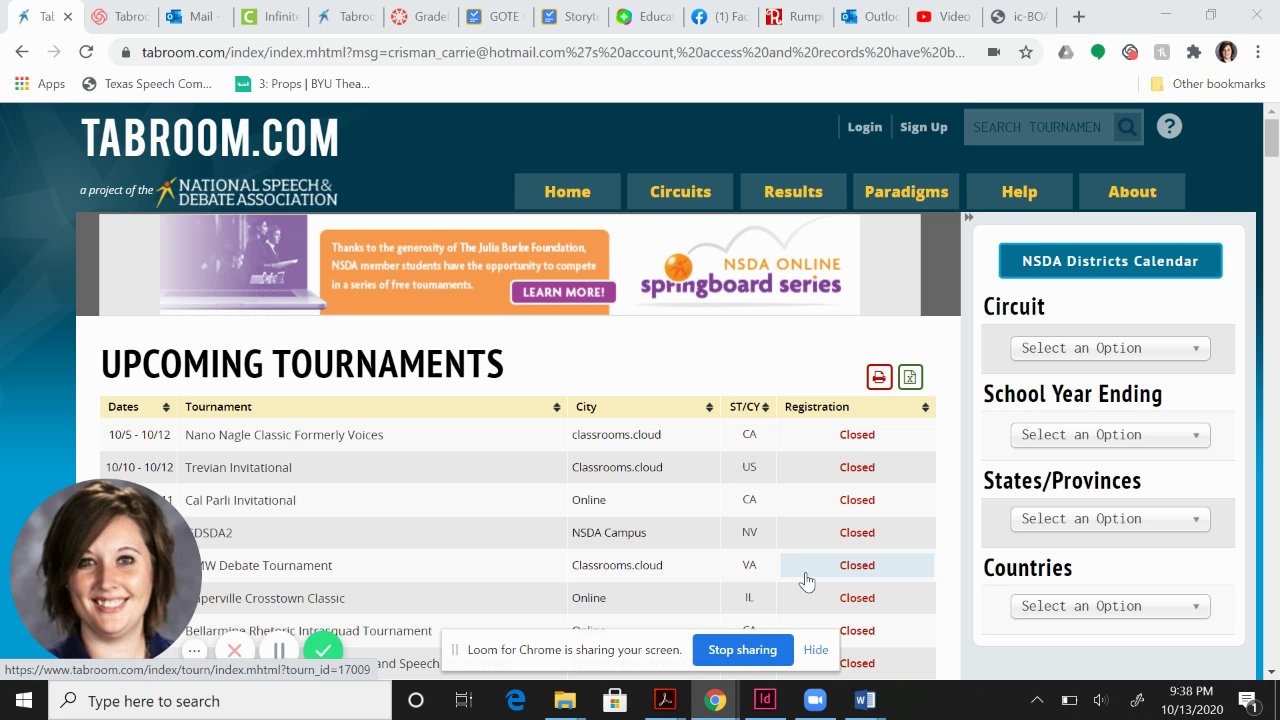This screenshot has height=720, width=1280.
Task: Open Microsoft Word from the taskbar
Action: pos(865,700)
